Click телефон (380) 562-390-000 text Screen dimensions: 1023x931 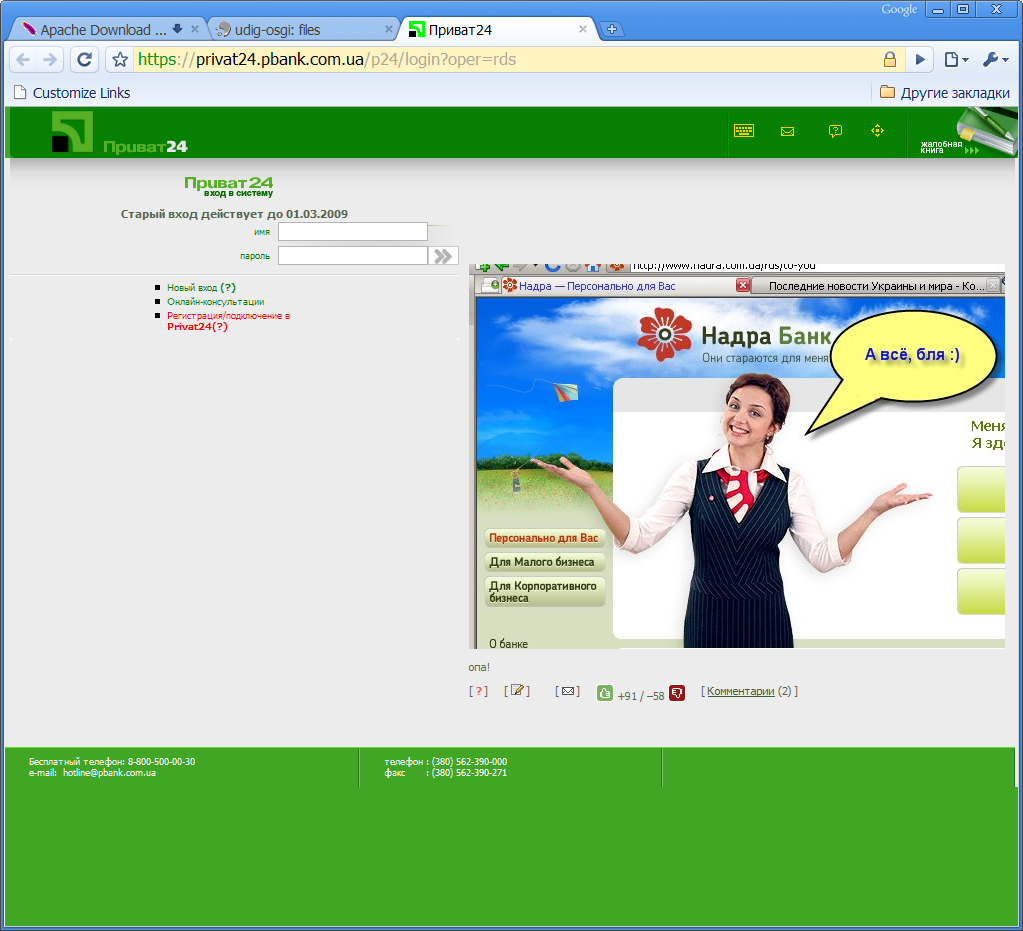pos(446,761)
